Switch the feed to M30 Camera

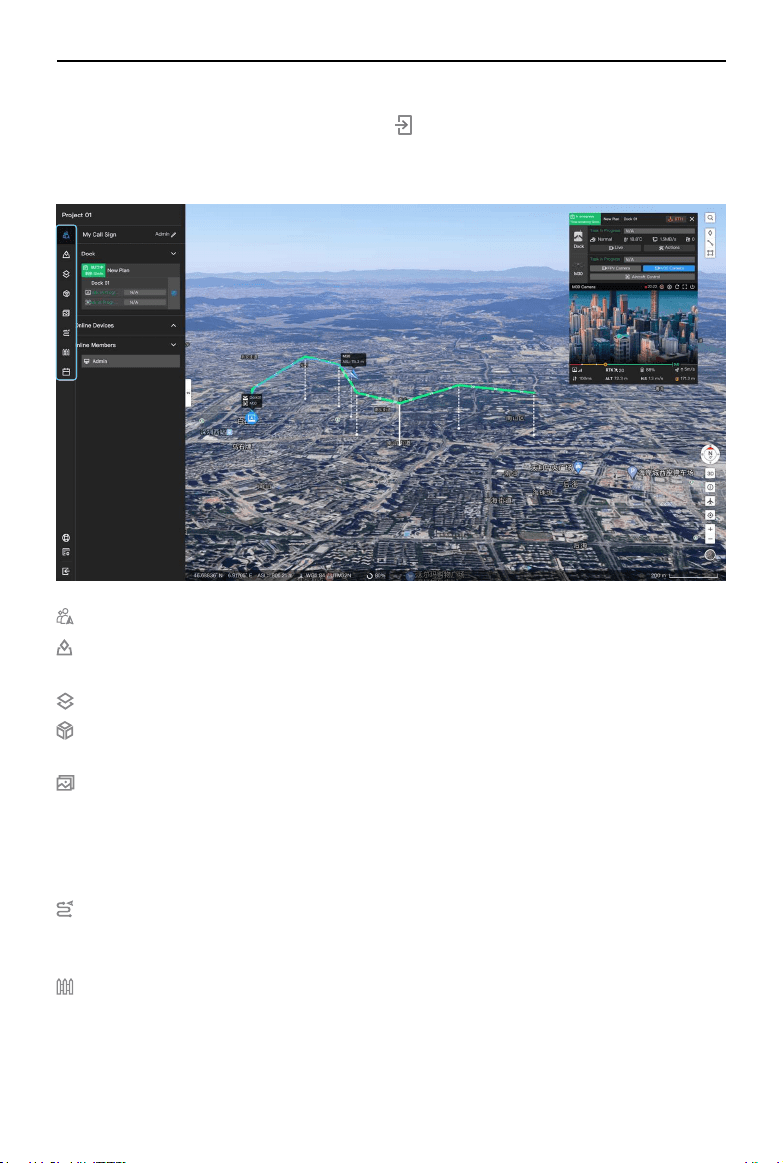click(x=669, y=268)
